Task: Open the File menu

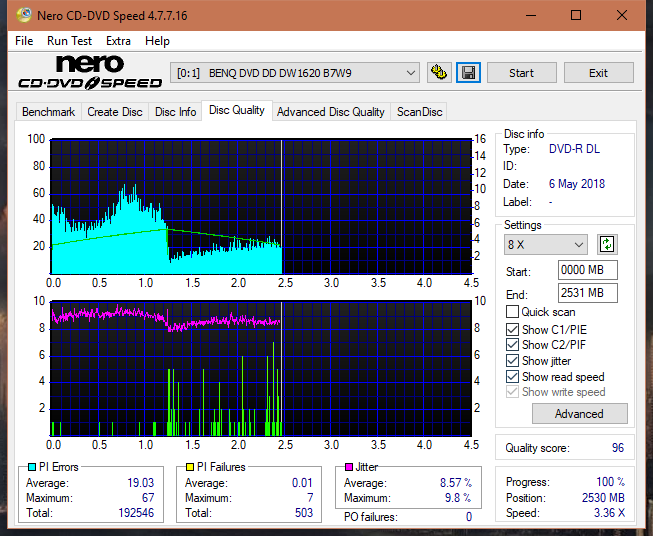Action: pyautogui.click(x=24, y=41)
